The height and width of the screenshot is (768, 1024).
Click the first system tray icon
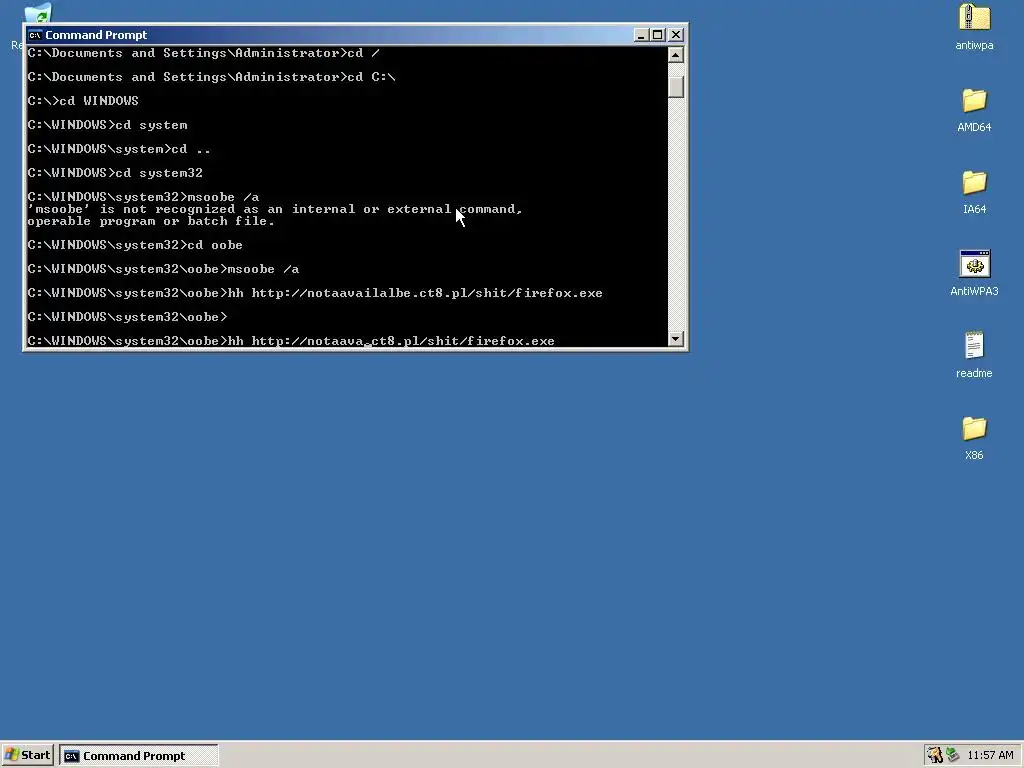click(935, 756)
